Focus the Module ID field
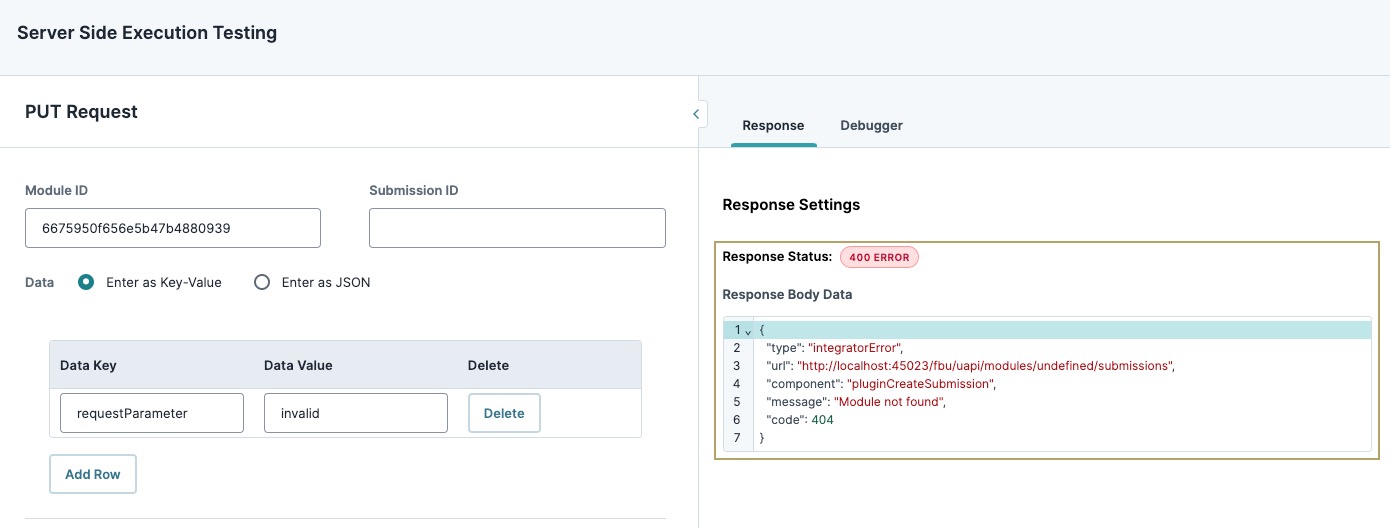The width and height of the screenshot is (1390, 528). 173,228
